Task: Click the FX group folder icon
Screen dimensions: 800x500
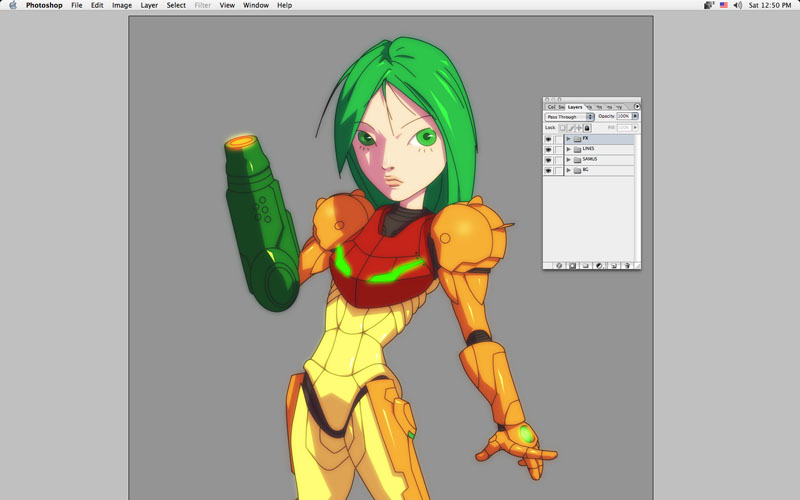Action: 577,139
